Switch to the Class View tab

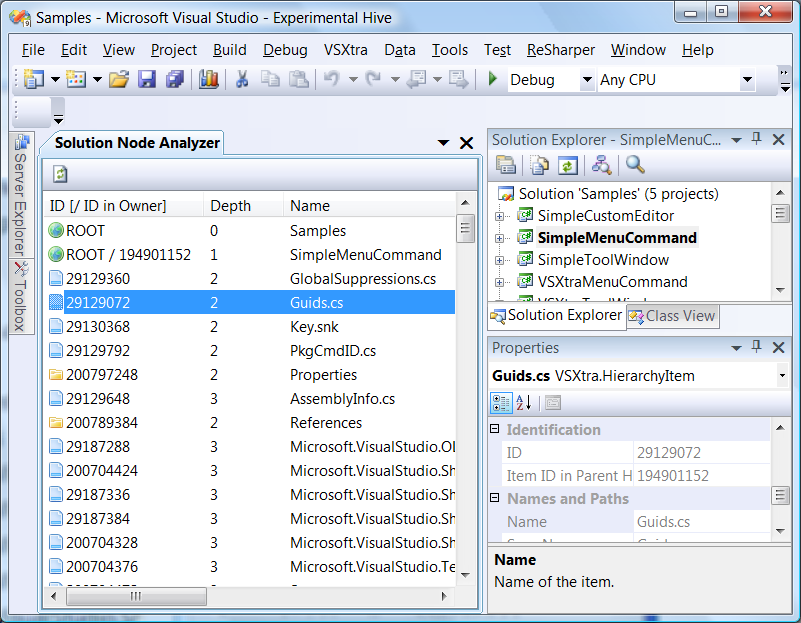click(x=672, y=316)
